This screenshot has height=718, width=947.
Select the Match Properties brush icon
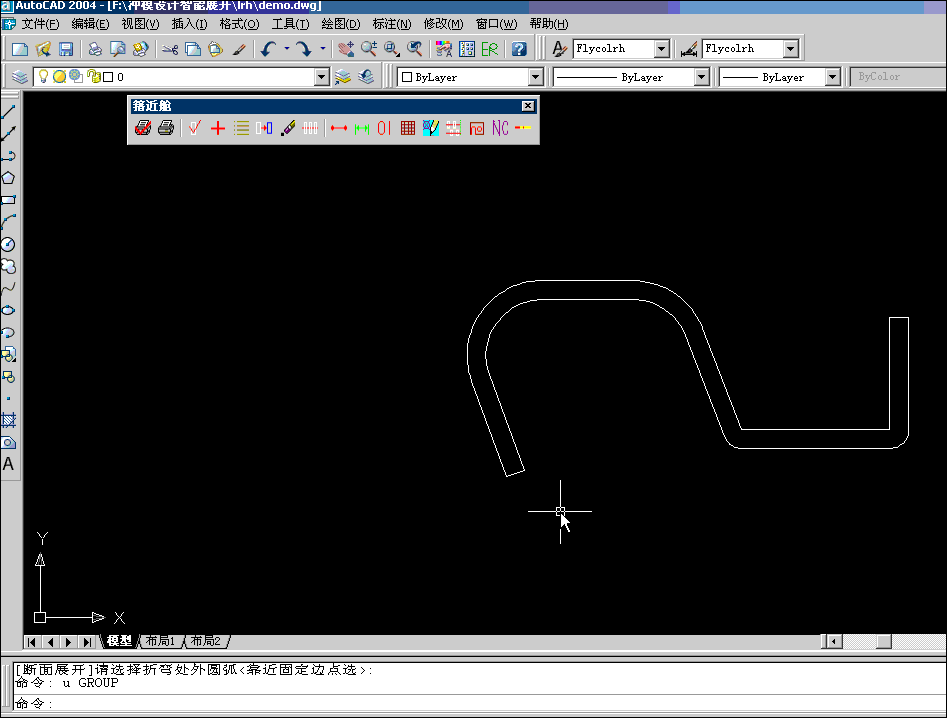239,49
